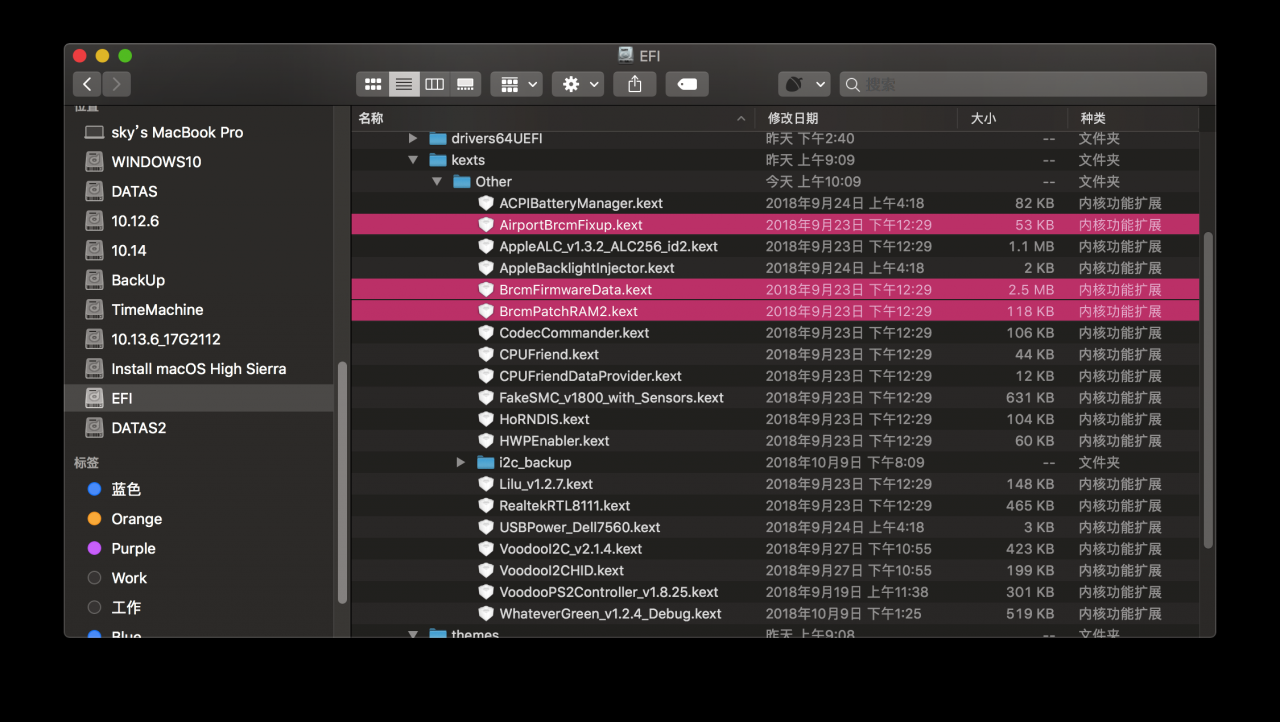Select WINDOWS10 volume in sidebar
This screenshot has width=1280, height=722.
coord(156,162)
